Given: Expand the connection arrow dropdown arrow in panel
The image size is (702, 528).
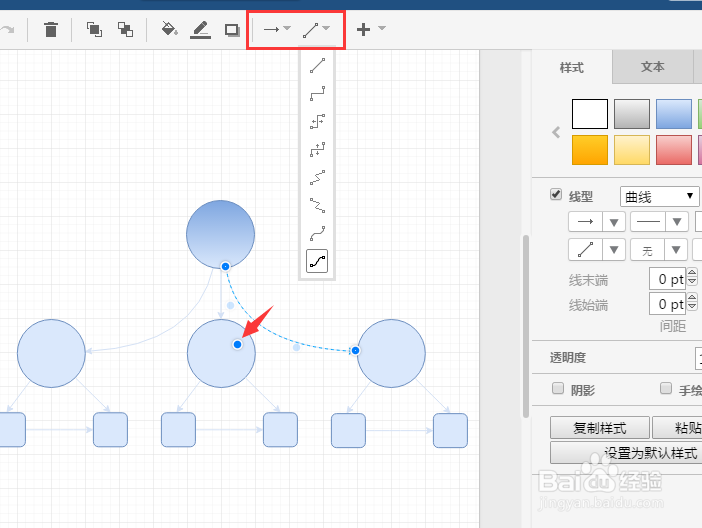Looking at the screenshot, I should click(614, 222).
